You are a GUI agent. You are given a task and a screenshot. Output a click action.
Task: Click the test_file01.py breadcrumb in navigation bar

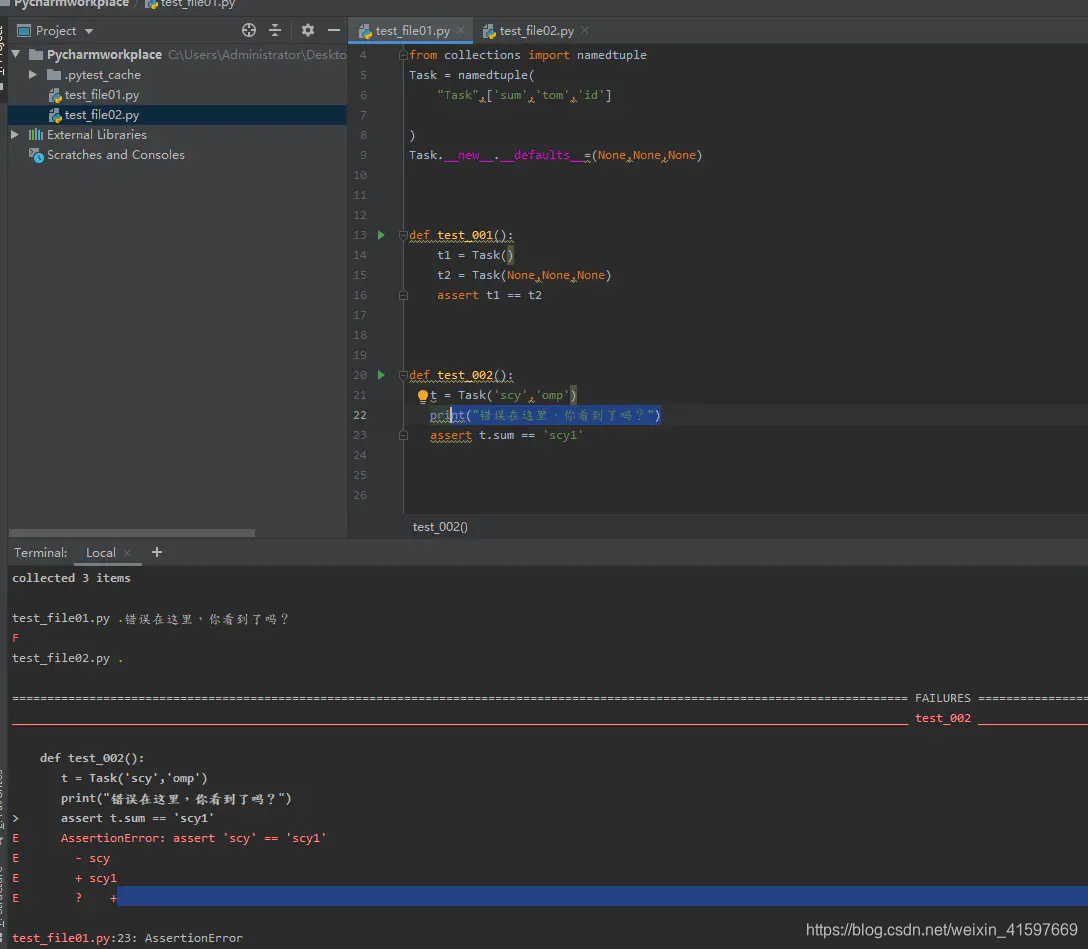[x=198, y=3]
